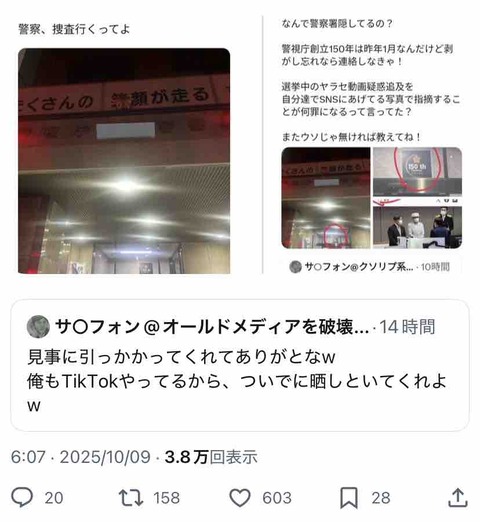Click the repost arrows icon
Viewport: 480px width, 522px height.
click(131, 497)
